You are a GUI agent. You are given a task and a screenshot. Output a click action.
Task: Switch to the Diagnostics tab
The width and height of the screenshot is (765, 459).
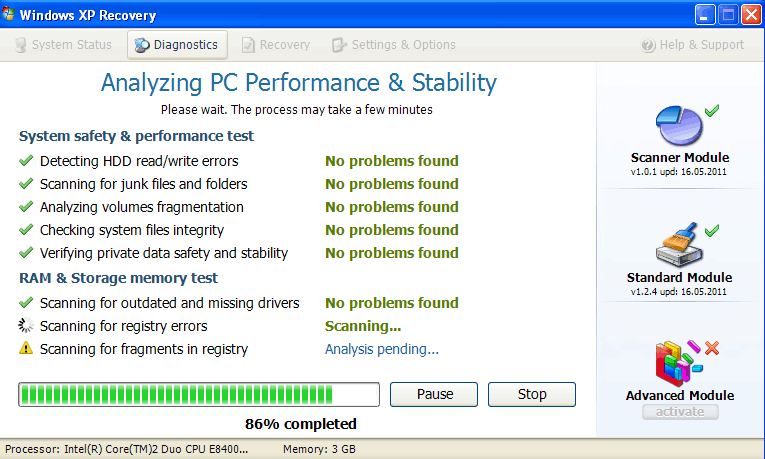tap(177, 45)
